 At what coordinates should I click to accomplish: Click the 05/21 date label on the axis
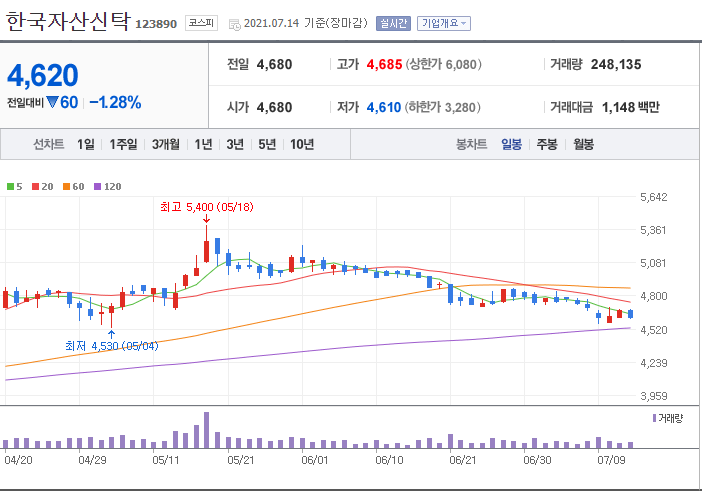coord(240,460)
